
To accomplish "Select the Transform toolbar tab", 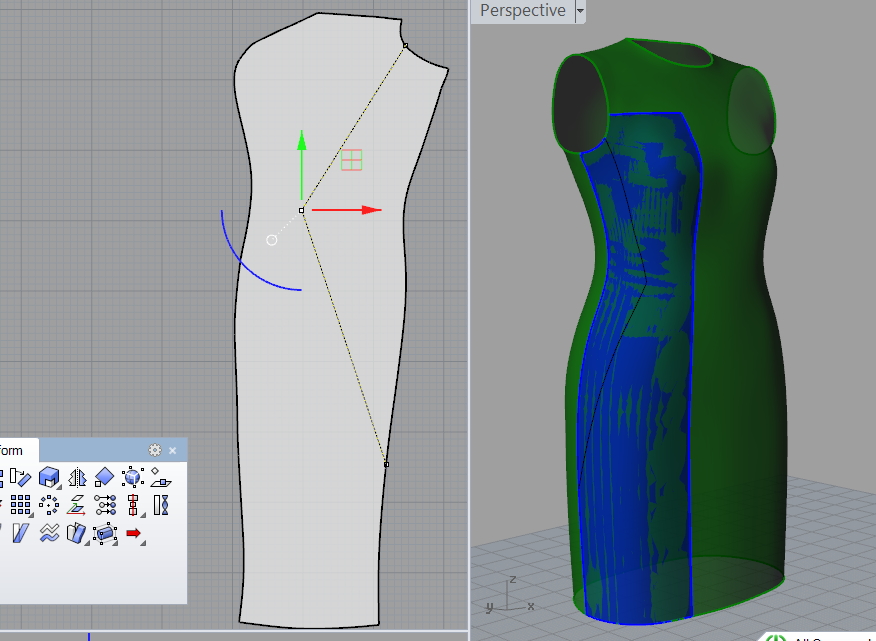I will (x=10, y=450).
